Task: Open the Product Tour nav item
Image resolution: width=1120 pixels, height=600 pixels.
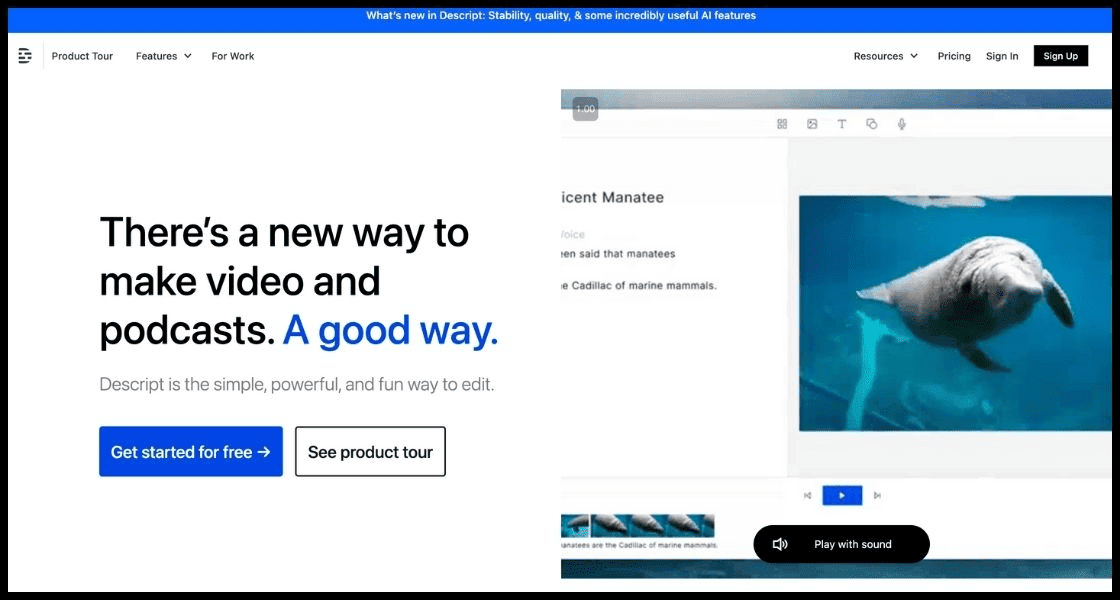Action: [82, 56]
